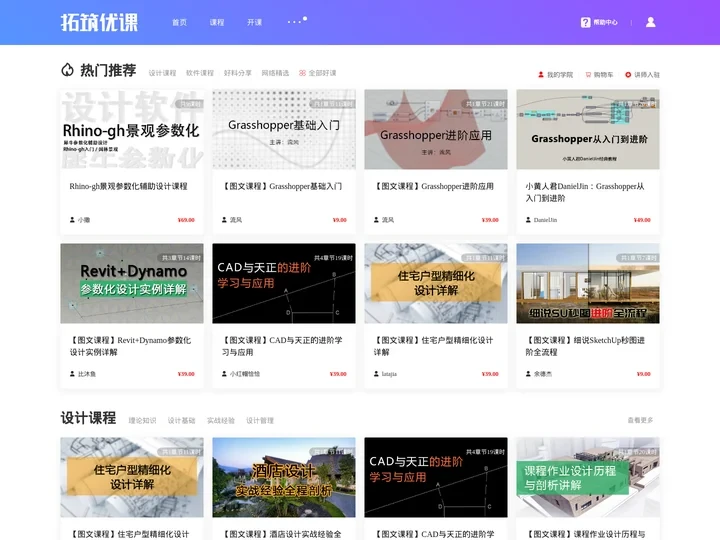Click author icon on Grasshopper进阶应用 card
The image size is (720, 540).
click(x=376, y=220)
